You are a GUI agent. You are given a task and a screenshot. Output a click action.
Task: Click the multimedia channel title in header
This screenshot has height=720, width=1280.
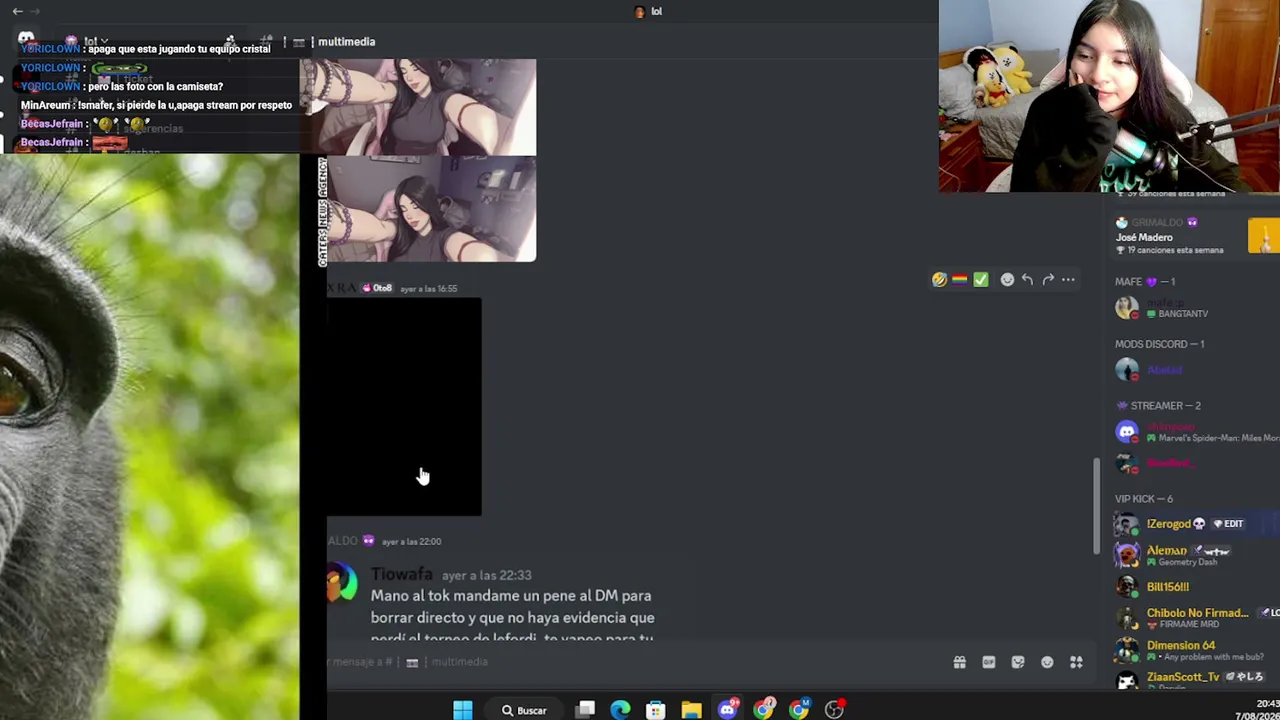pyautogui.click(x=346, y=42)
